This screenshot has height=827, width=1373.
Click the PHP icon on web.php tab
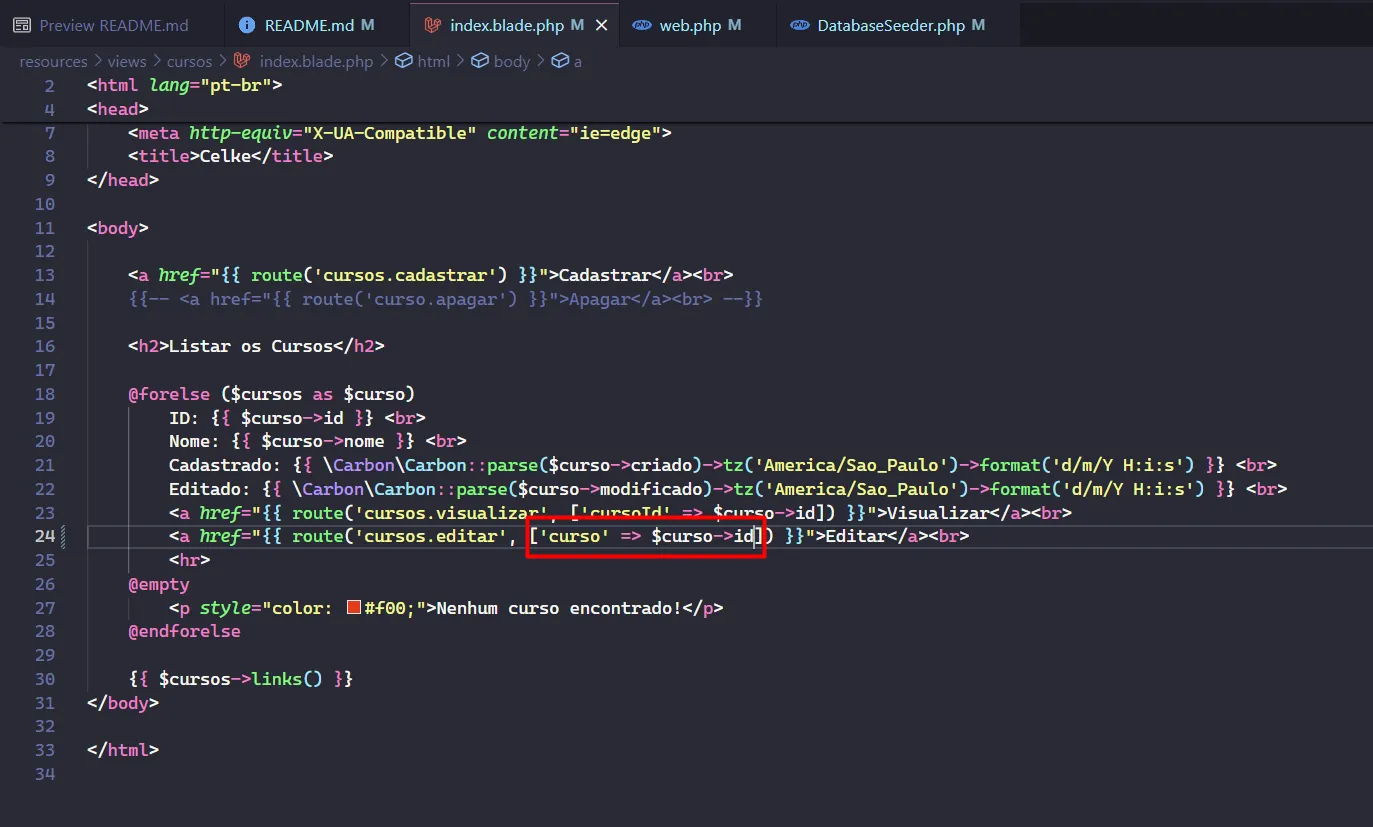pos(642,25)
